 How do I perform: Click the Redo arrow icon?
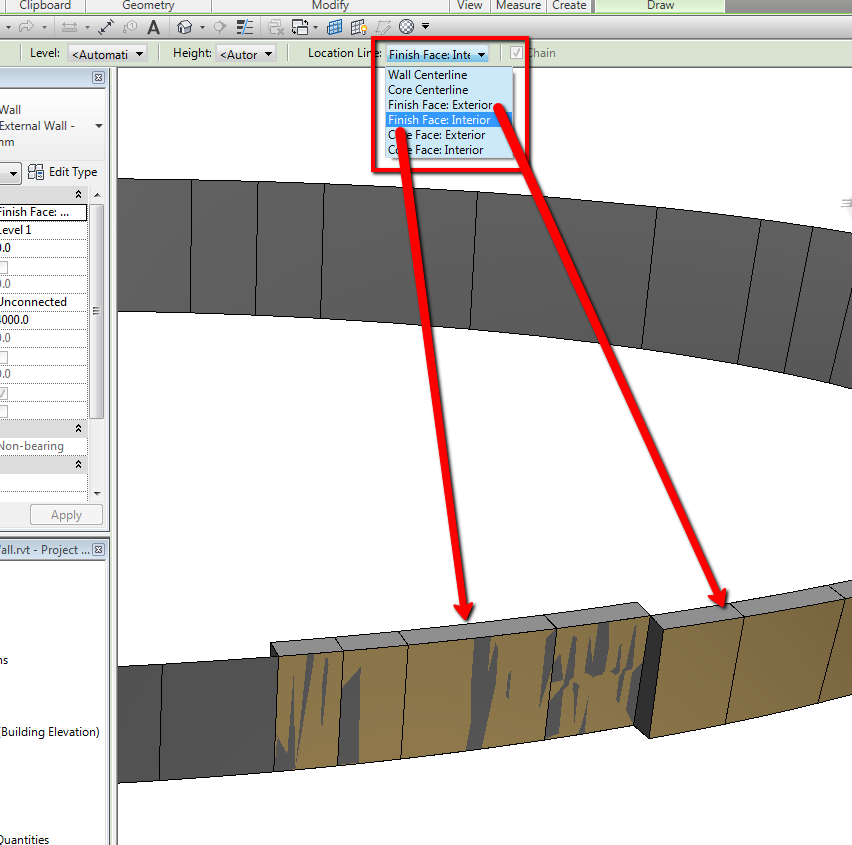pyautogui.click(x=26, y=27)
